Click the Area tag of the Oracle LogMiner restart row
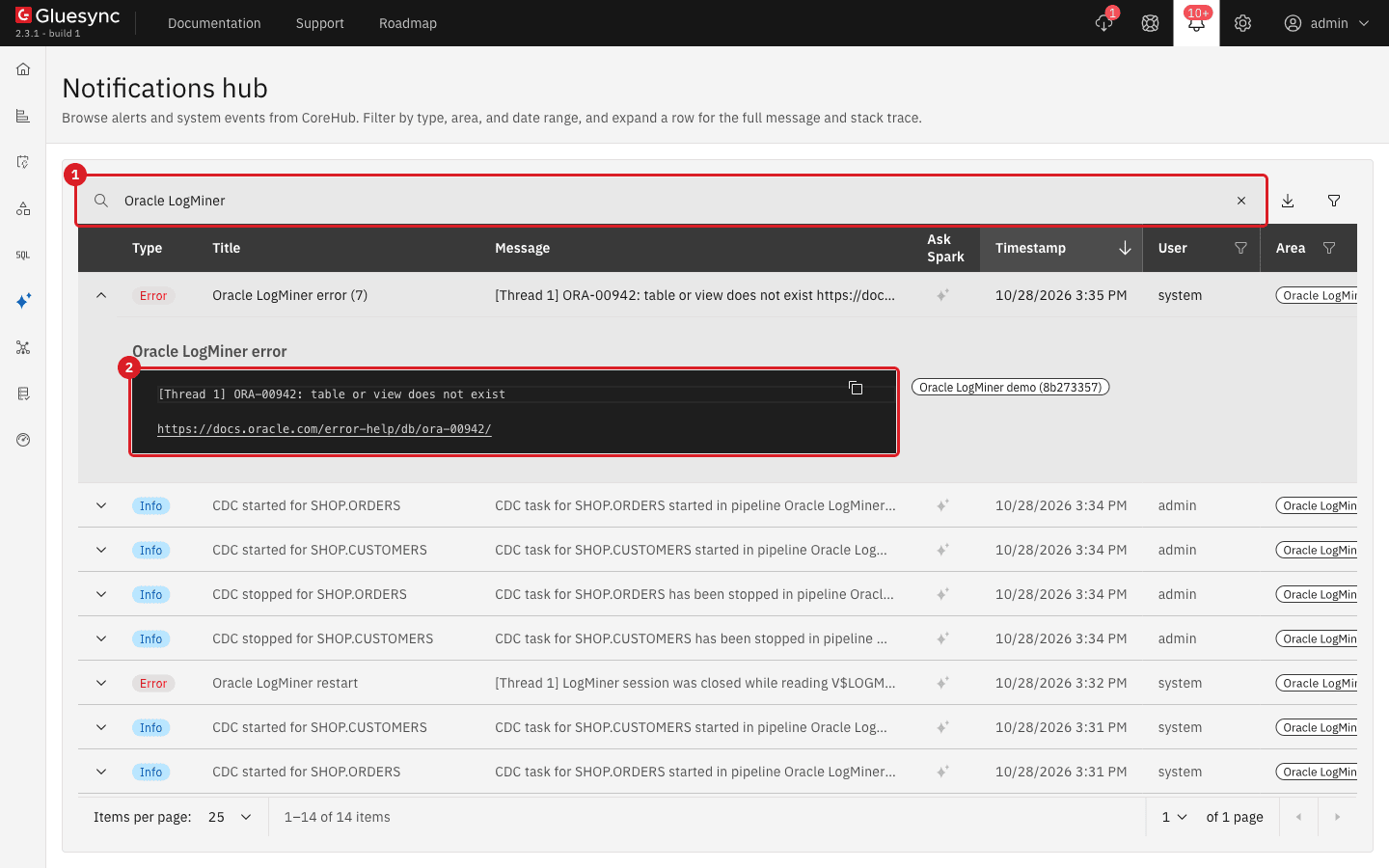 (x=1317, y=683)
